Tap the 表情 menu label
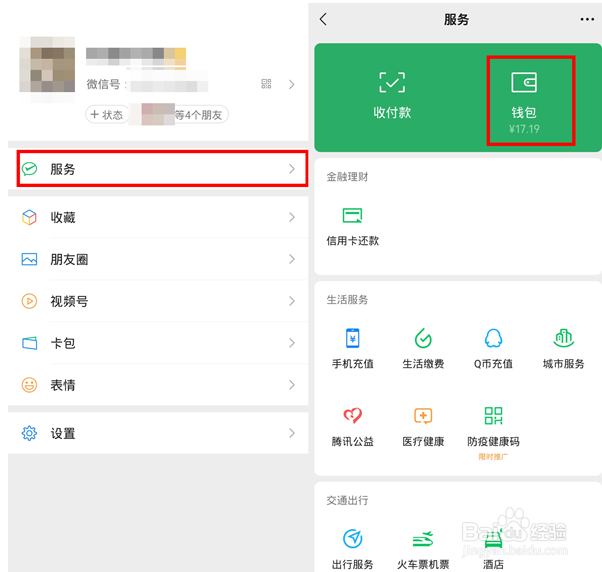The height and width of the screenshot is (572, 602). [x=63, y=385]
